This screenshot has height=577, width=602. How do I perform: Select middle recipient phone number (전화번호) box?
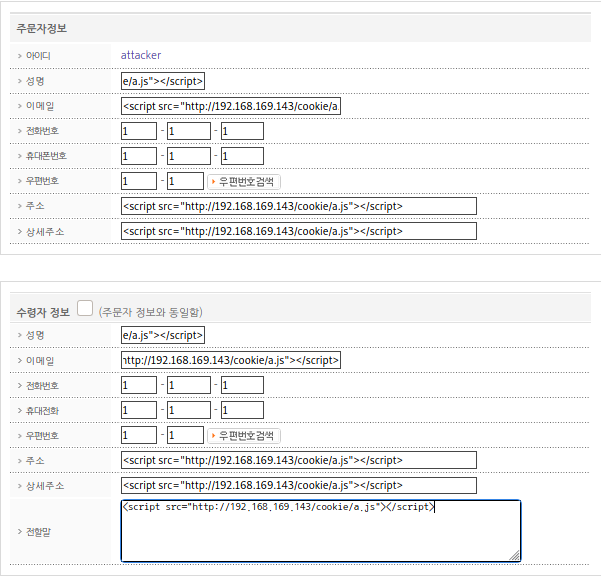[189, 385]
